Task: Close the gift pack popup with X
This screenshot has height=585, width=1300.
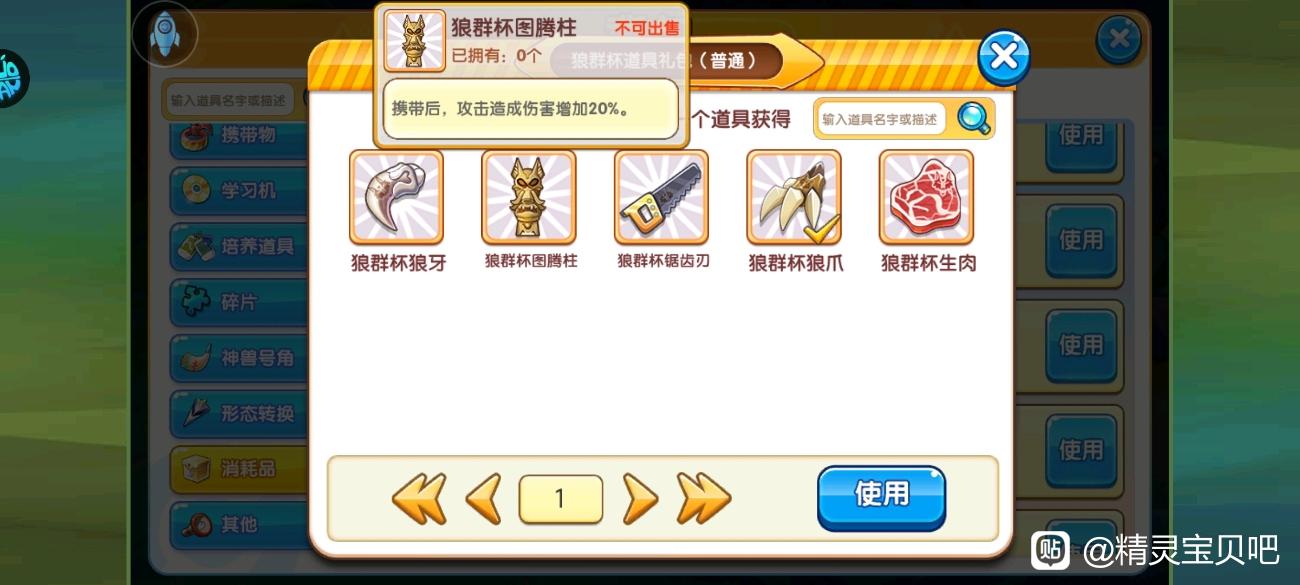Action: coord(1003,57)
